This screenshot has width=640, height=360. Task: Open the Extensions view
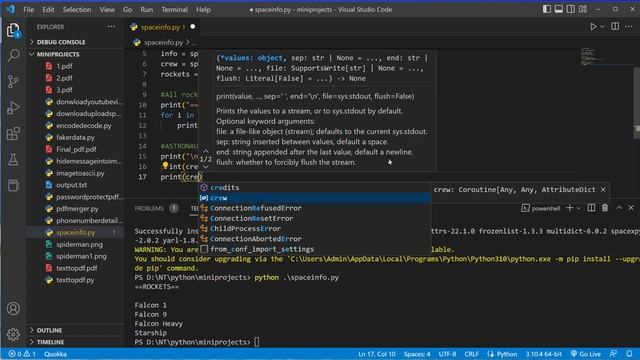coord(13,134)
